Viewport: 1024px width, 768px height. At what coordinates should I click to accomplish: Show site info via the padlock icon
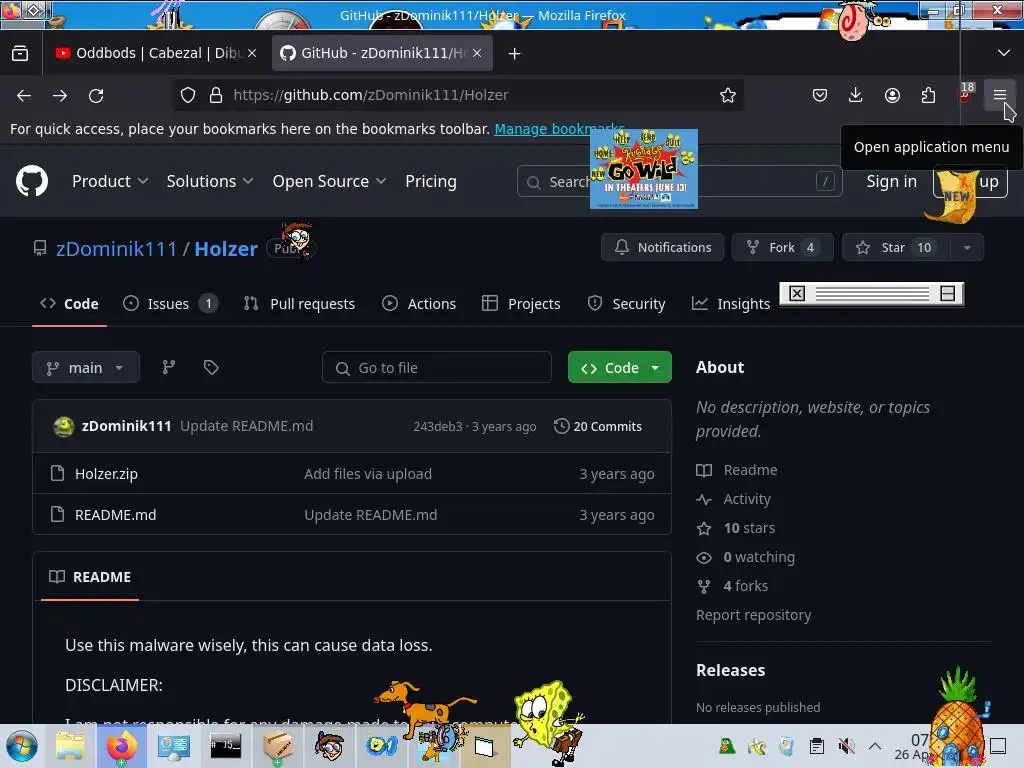(216, 95)
